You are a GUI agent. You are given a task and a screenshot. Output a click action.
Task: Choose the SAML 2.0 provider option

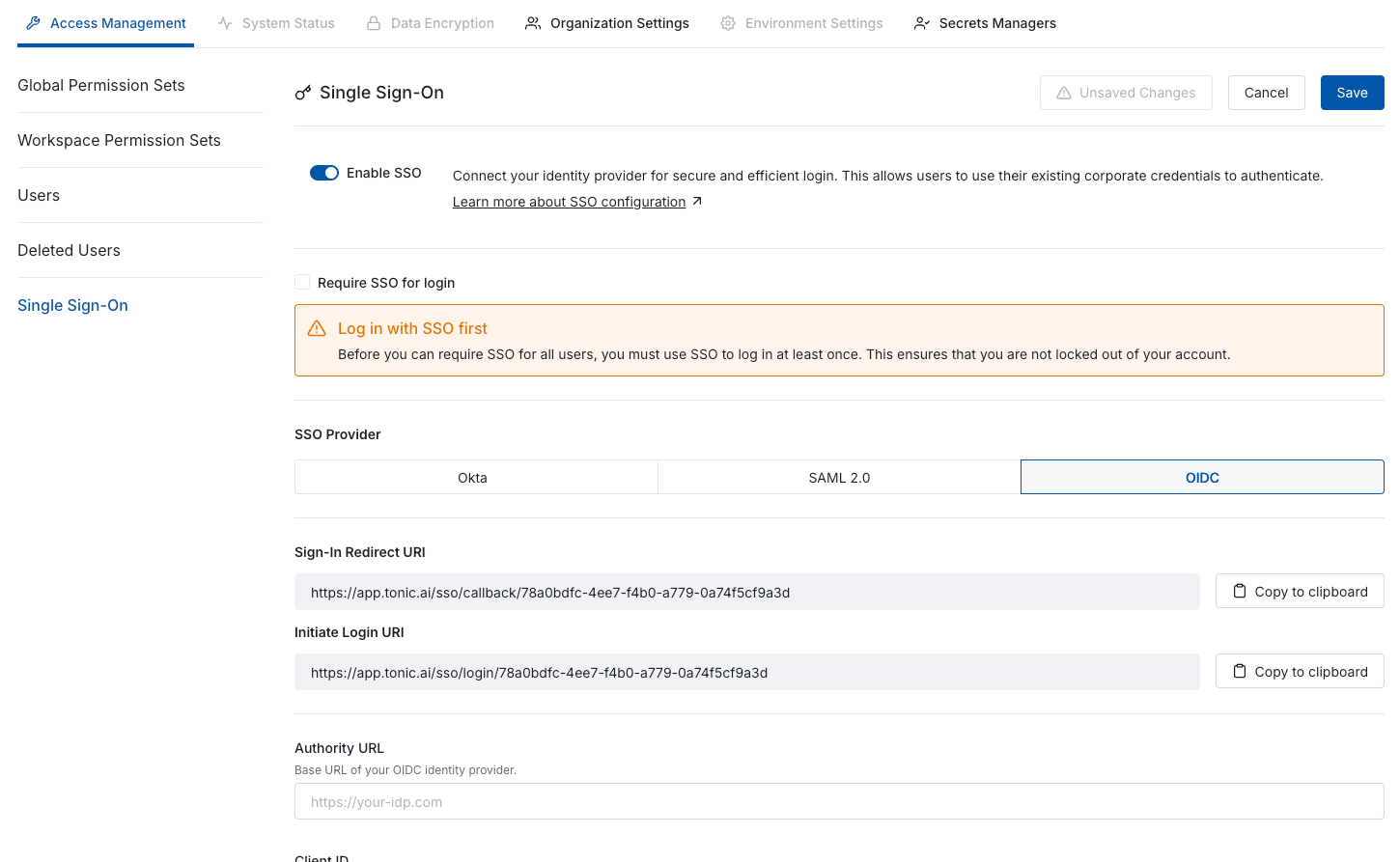pos(839,478)
